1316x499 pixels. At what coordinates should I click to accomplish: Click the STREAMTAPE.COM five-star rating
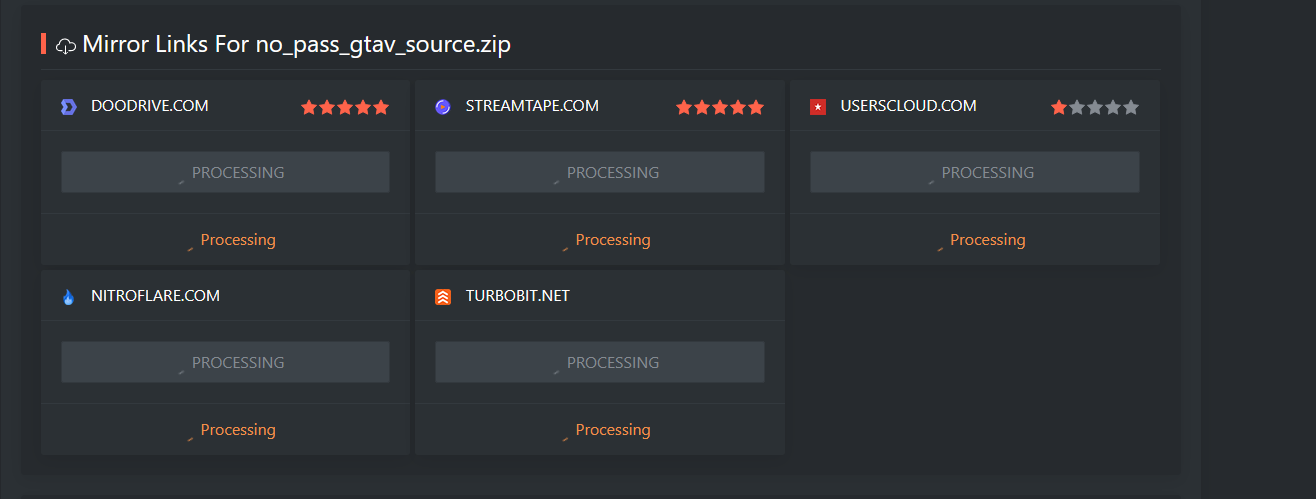click(720, 107)
